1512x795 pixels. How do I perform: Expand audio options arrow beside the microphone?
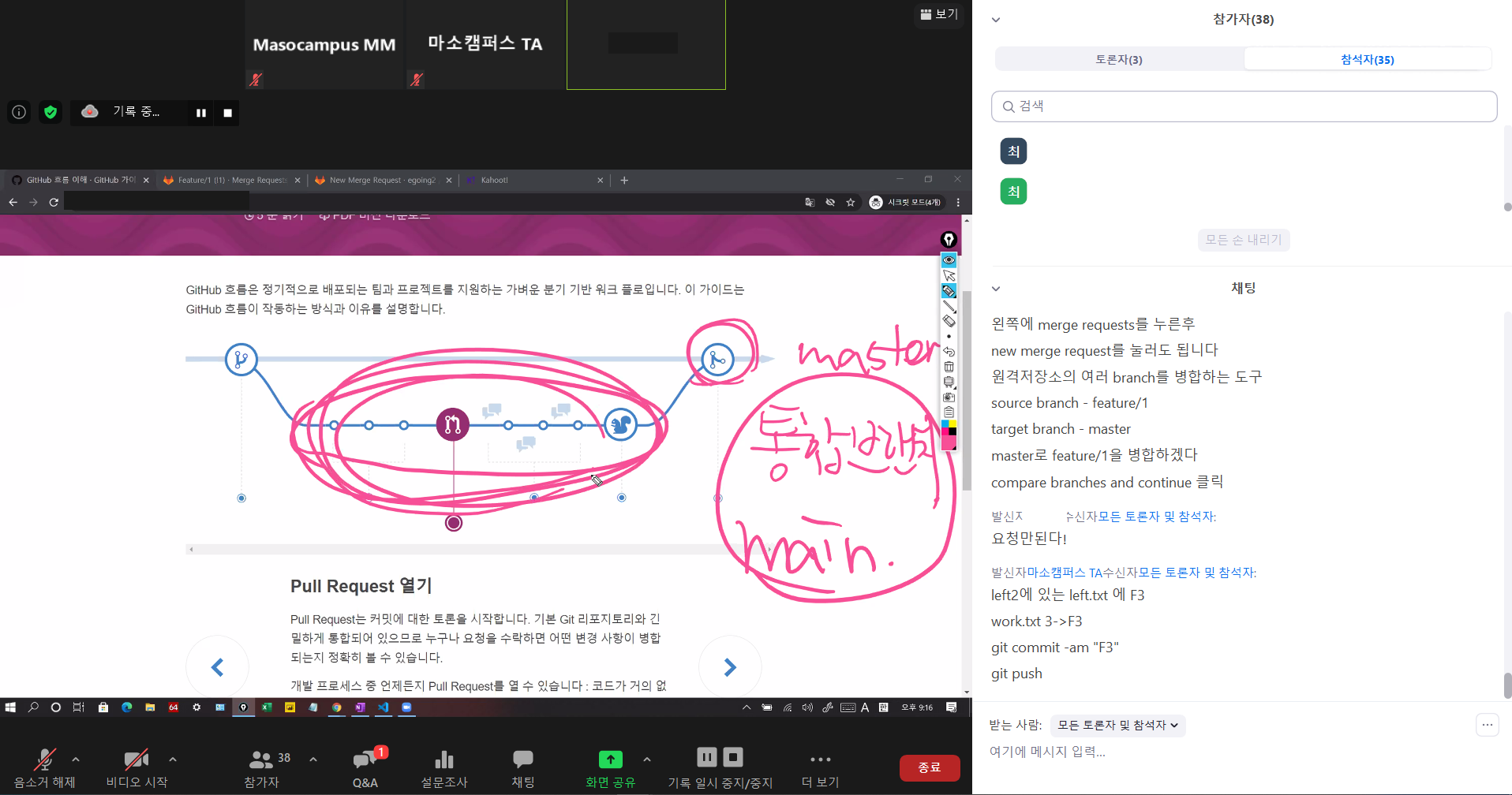point(76,760)
